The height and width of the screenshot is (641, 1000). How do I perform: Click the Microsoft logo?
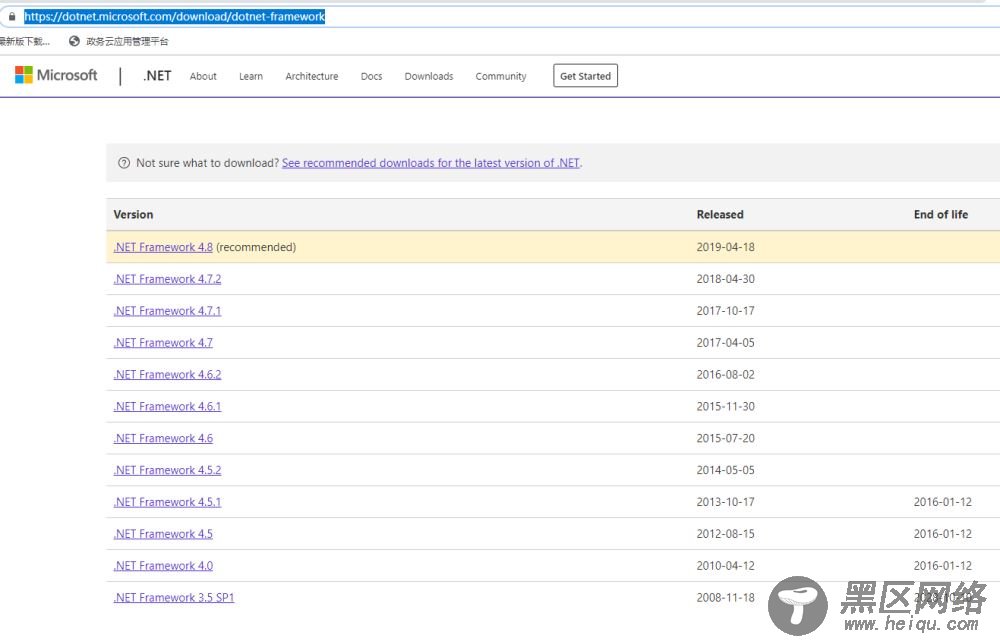56,75
